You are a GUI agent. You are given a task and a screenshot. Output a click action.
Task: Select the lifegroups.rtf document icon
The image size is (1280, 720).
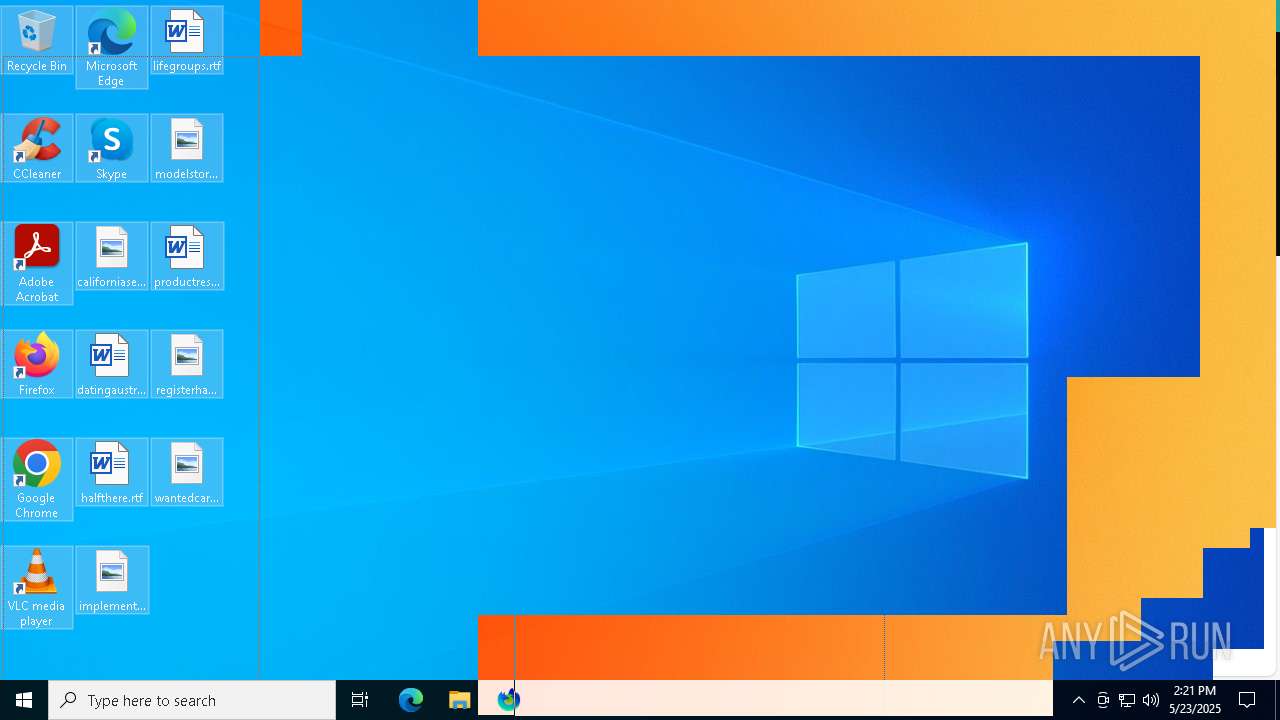coord(187,40)
